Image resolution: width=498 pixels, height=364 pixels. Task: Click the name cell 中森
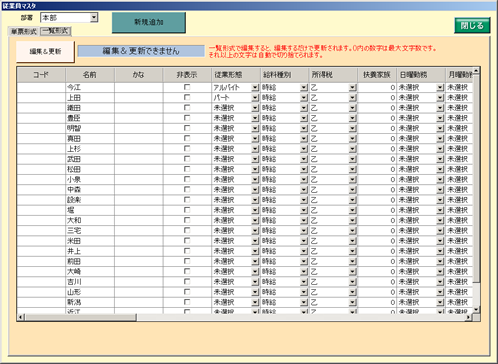(x=90, y=190)
